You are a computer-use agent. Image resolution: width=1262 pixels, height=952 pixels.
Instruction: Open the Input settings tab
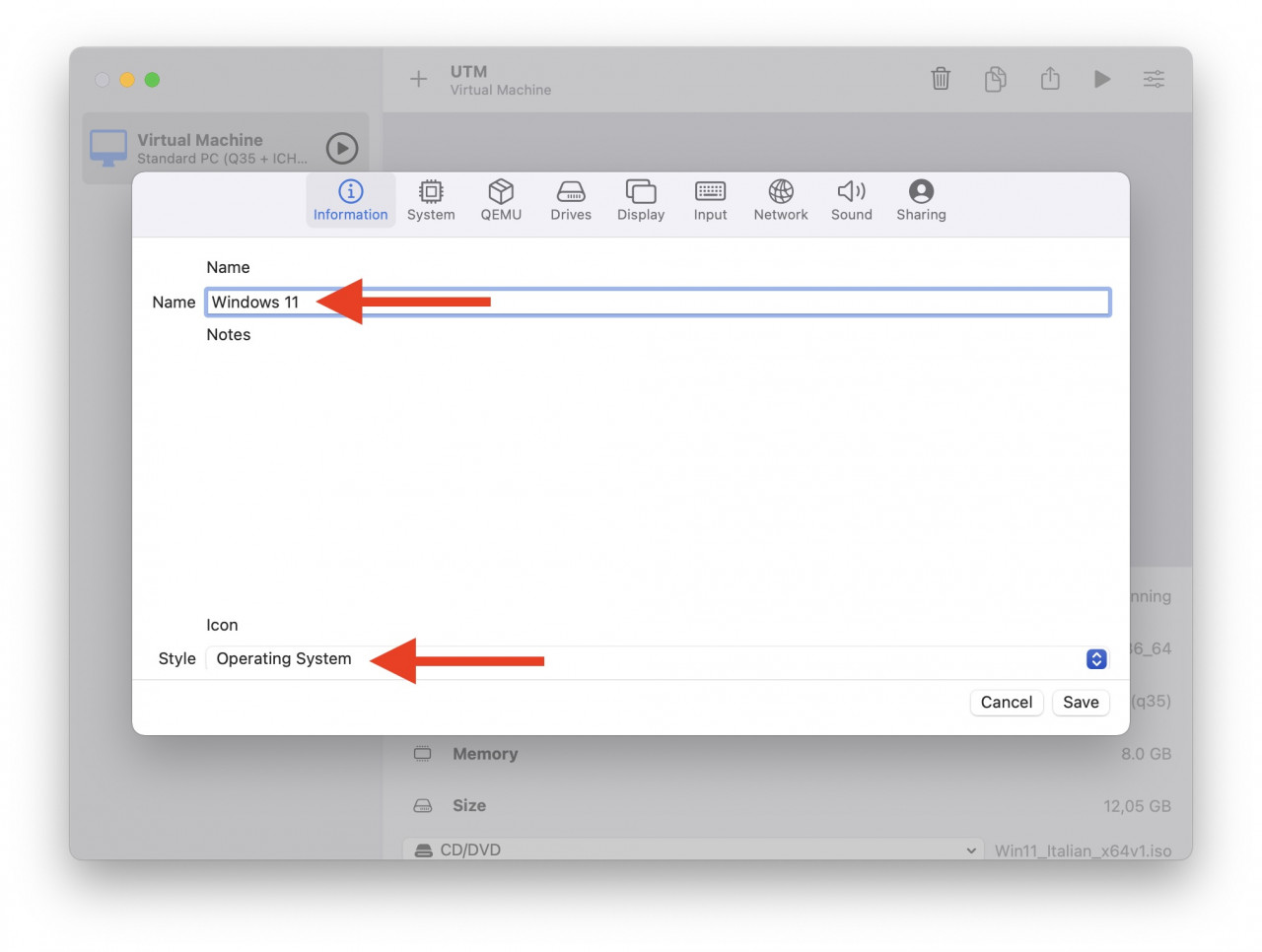click(710, 201)
